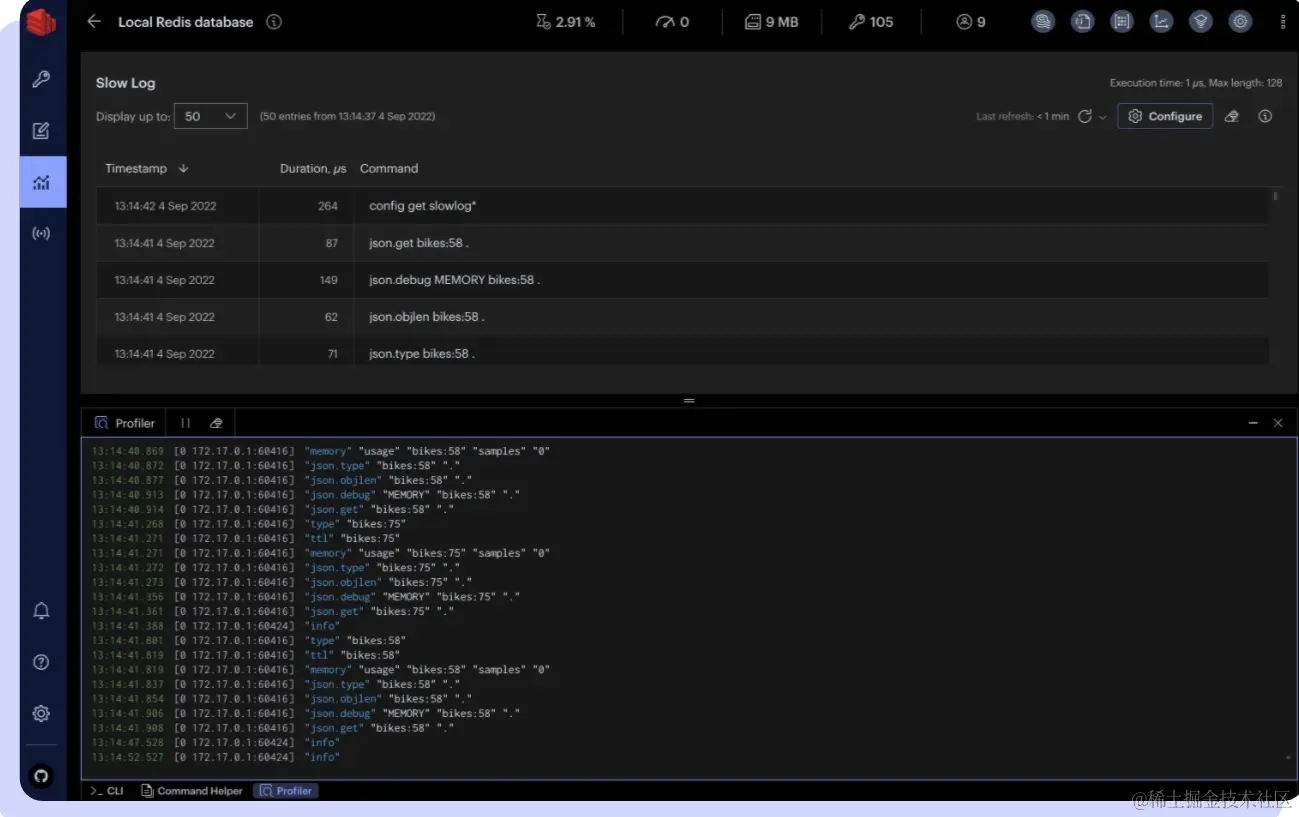This screenshot has width=1299, height=817.
Task: Open the Browser key icon in sidebar
Action: (41, 79)
